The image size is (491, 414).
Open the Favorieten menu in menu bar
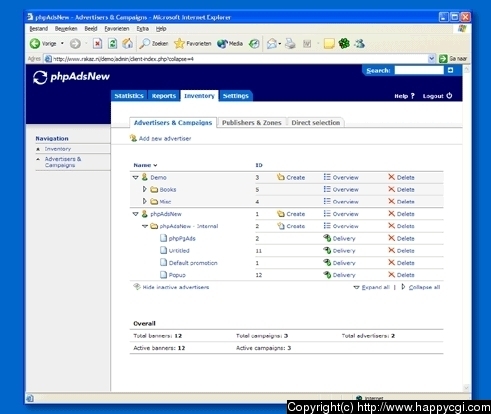tap(117, 29)
